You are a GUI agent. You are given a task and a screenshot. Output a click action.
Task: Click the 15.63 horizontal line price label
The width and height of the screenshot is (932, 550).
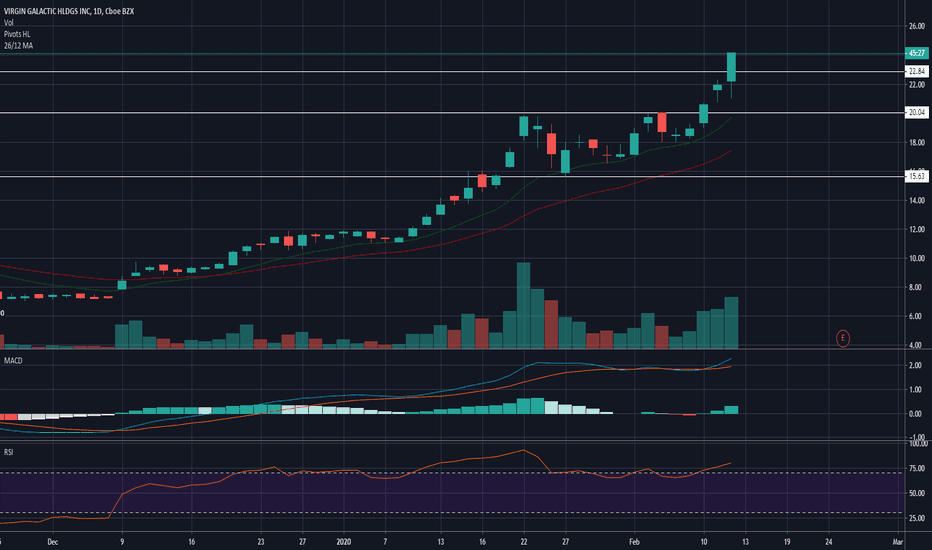(916, 176)
